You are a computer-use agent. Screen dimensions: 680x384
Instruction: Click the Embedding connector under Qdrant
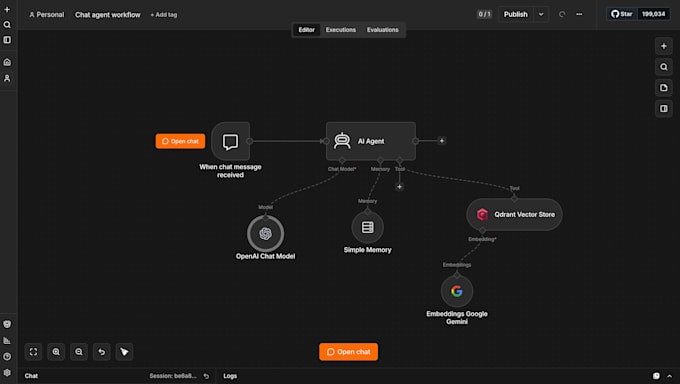(x=483, y=230)
